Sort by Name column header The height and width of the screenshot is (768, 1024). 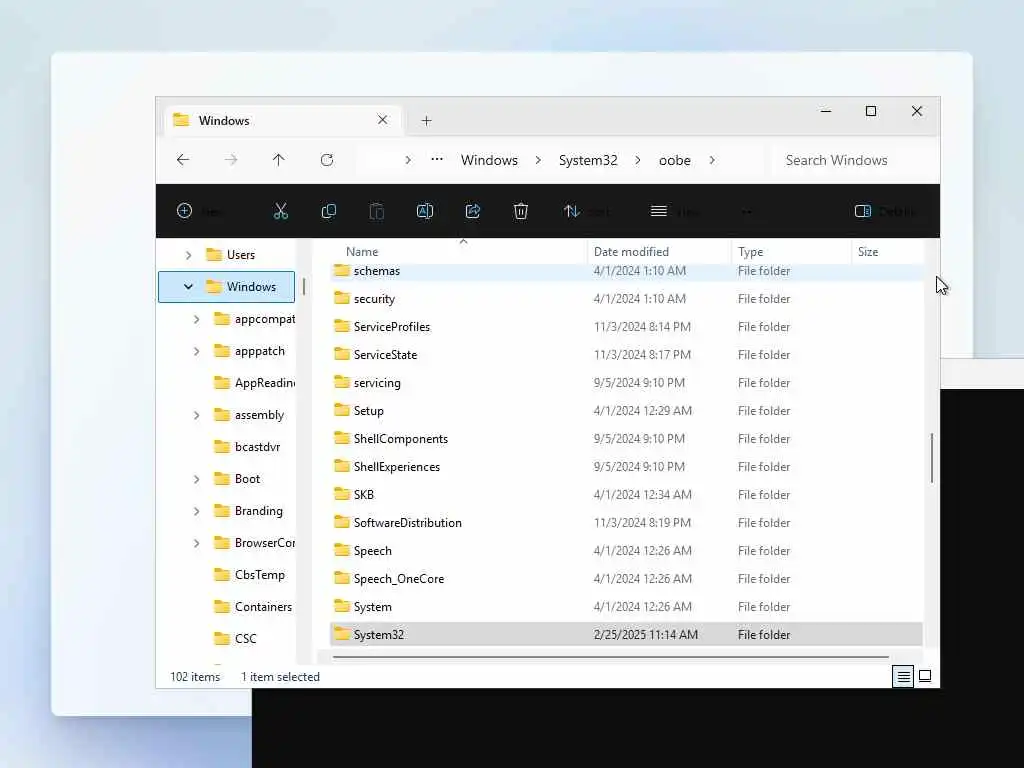362,252
